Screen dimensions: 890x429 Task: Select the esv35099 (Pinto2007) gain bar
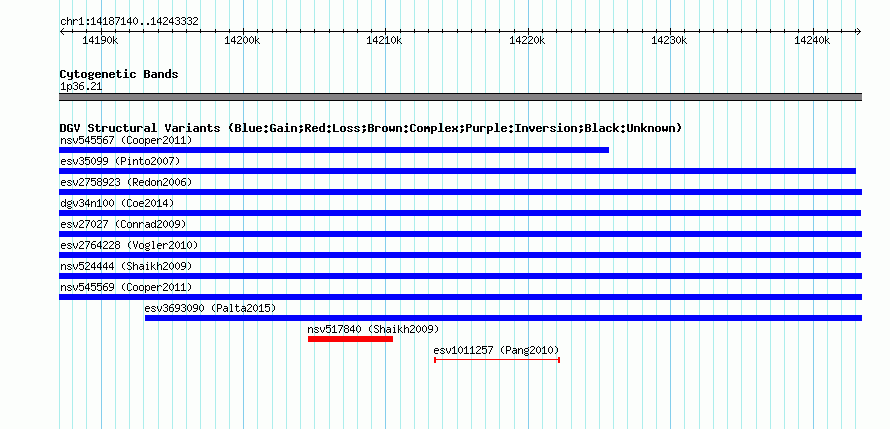point(457,171)
